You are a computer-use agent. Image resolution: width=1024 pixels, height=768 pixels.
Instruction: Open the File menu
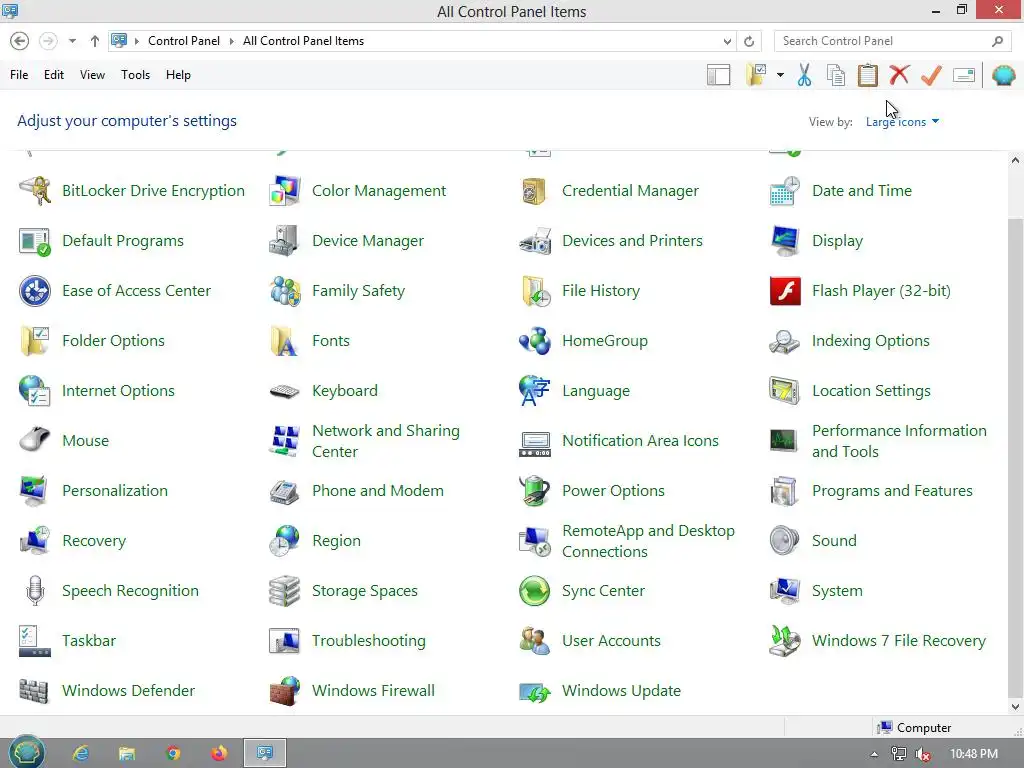coord(19,75)
